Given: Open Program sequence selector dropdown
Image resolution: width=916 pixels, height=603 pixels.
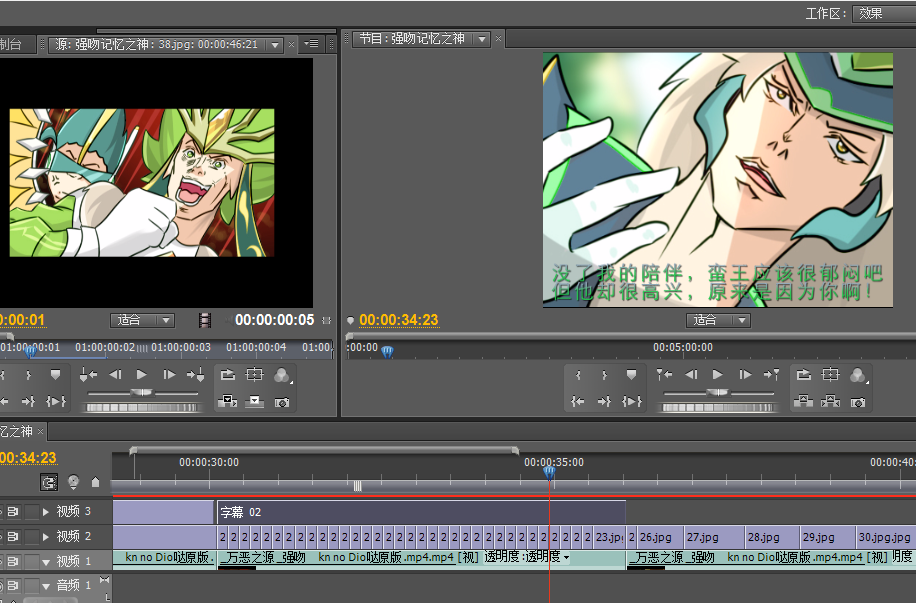Looking at the screenshot, I should [x=482, y=39].
